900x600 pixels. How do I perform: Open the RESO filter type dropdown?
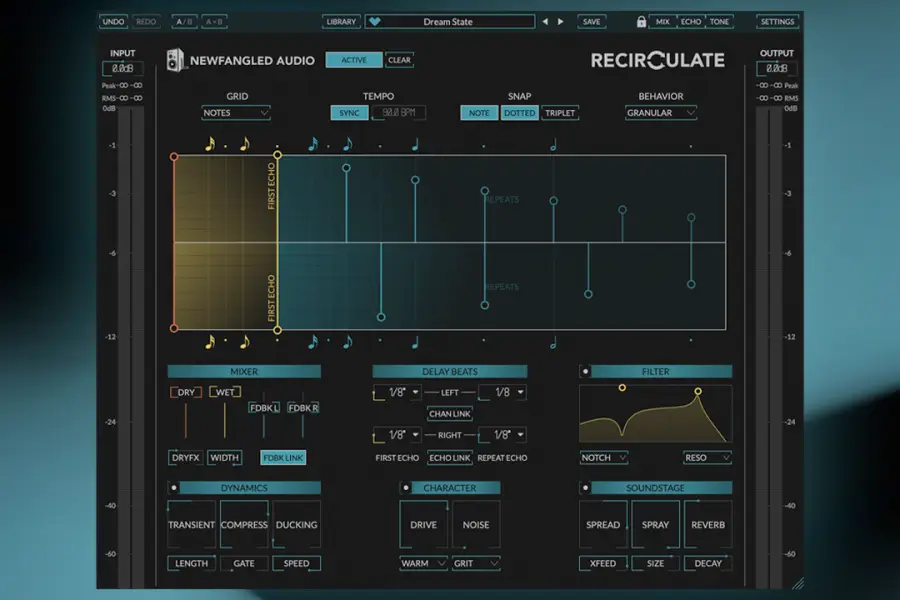coord(707,458)
